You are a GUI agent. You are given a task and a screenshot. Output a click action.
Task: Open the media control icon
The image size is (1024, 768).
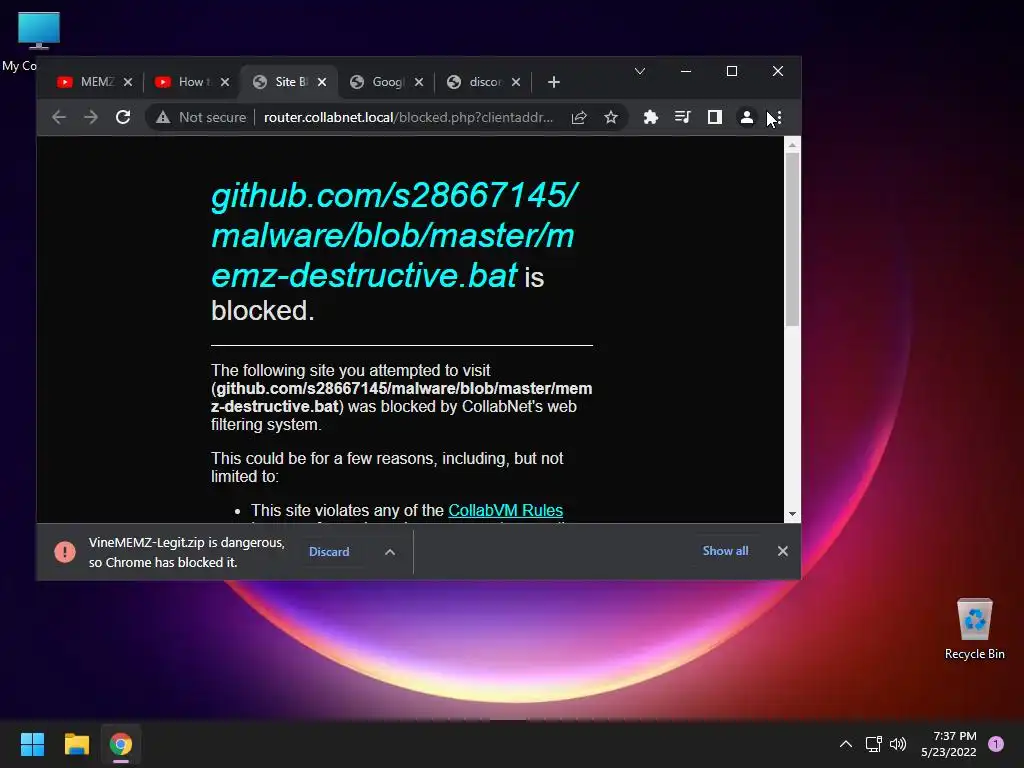coord(682,118)
